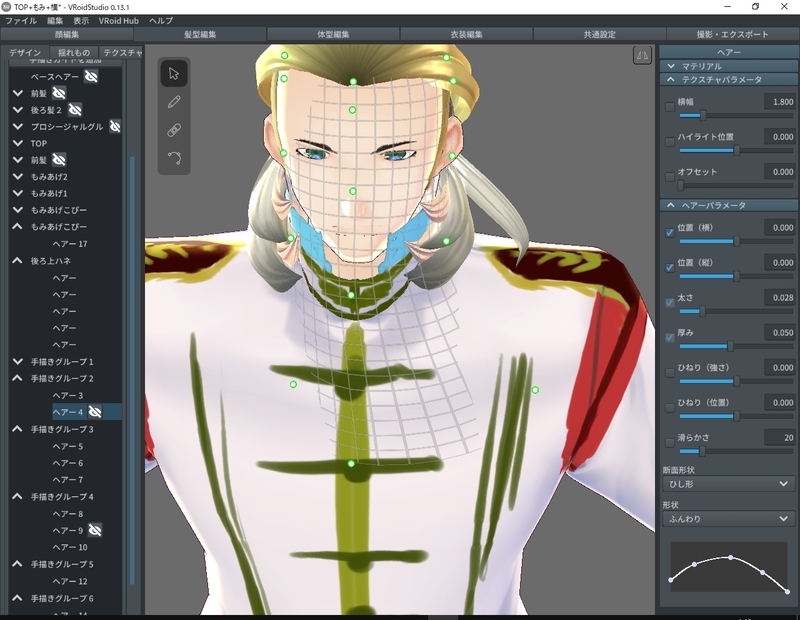Expand the もみあげ1 group
Screen dimensions: 800x620
pos(17,193)
